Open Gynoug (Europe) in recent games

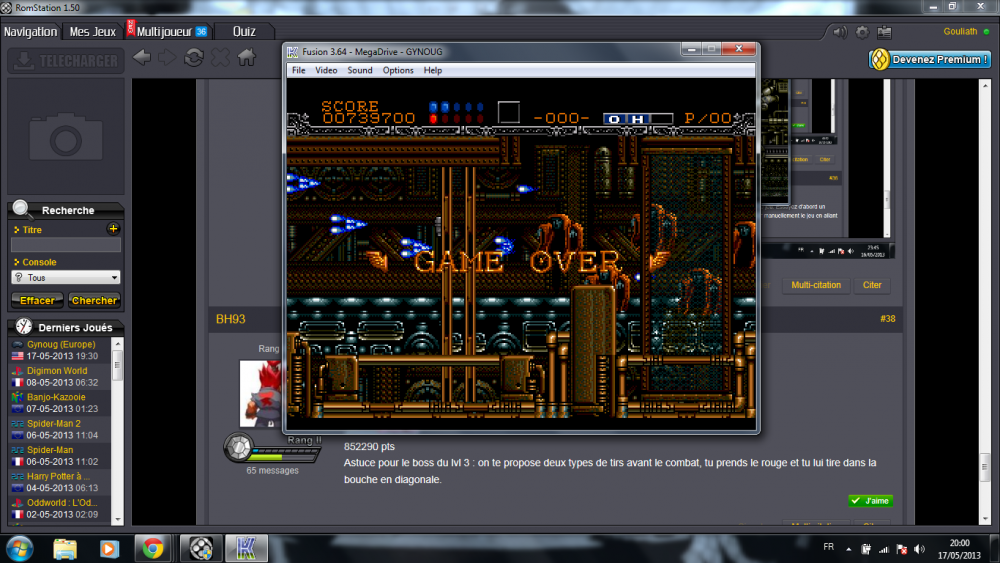(61, 344)
